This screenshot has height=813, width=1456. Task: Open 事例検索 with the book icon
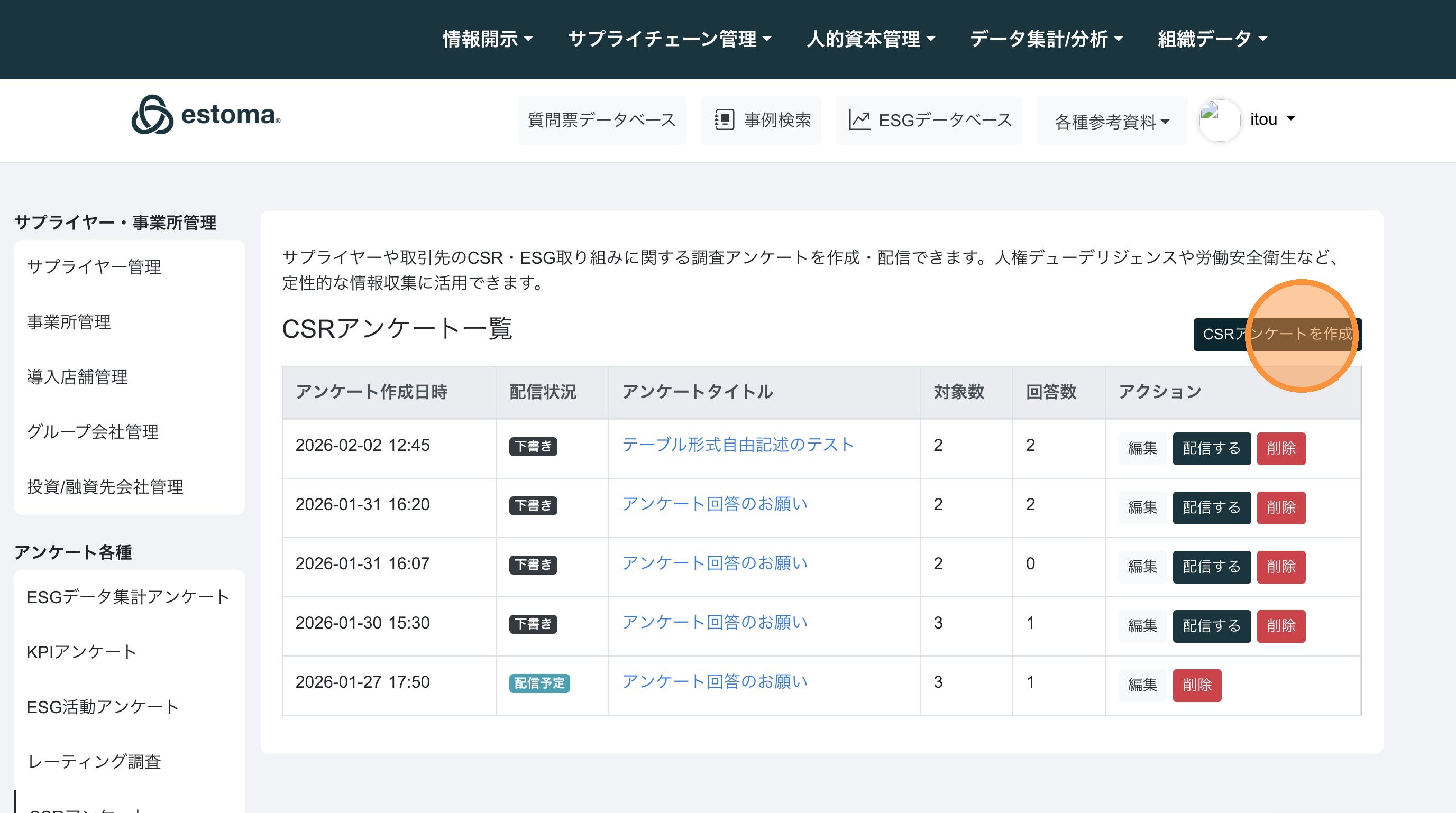tap(761, 120)
